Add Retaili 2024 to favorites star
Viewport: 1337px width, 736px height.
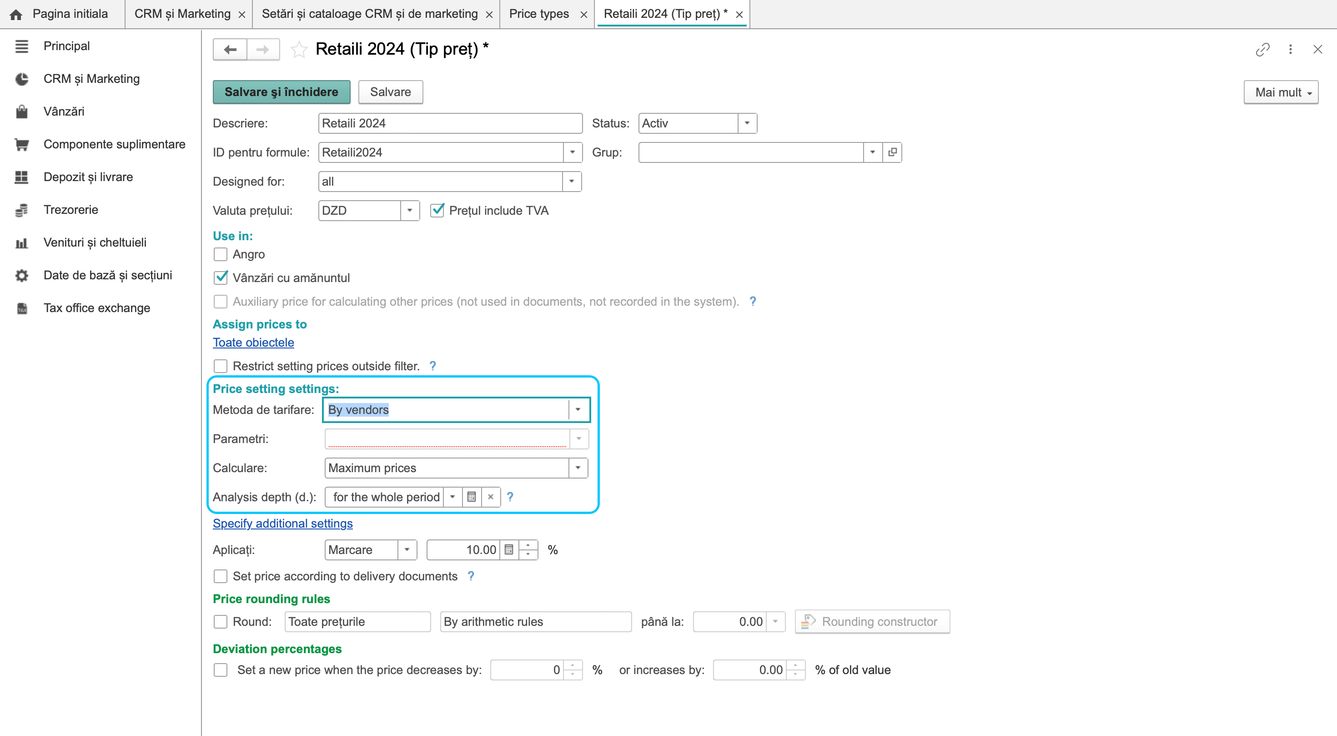[299, 49]
